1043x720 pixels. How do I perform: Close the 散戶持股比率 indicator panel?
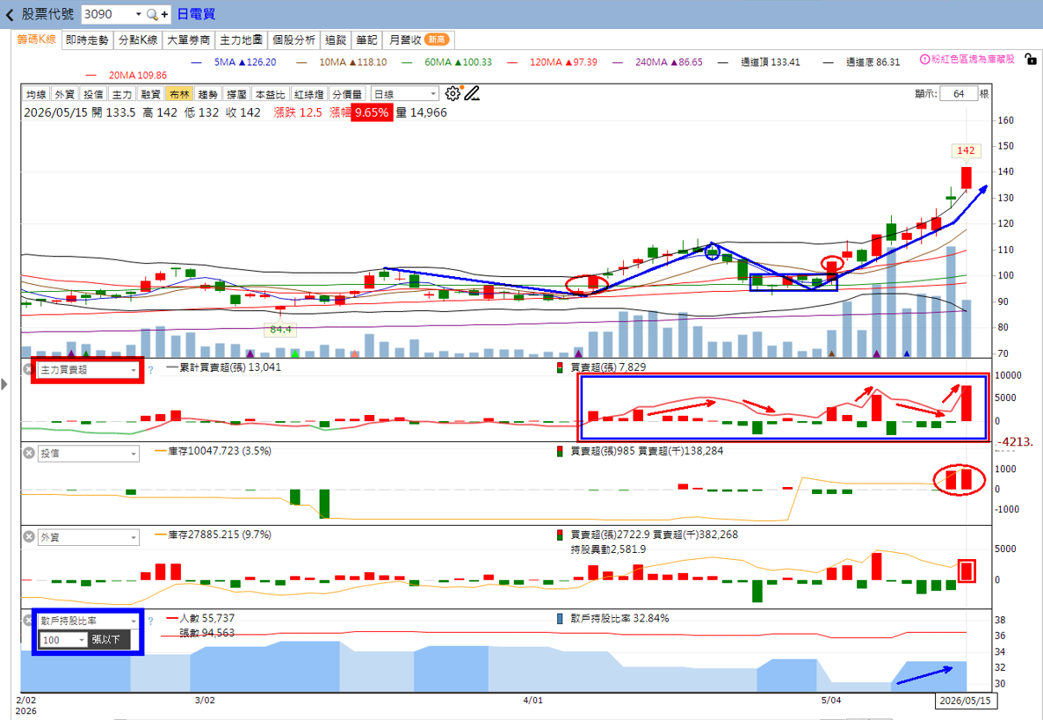[27, 620]
